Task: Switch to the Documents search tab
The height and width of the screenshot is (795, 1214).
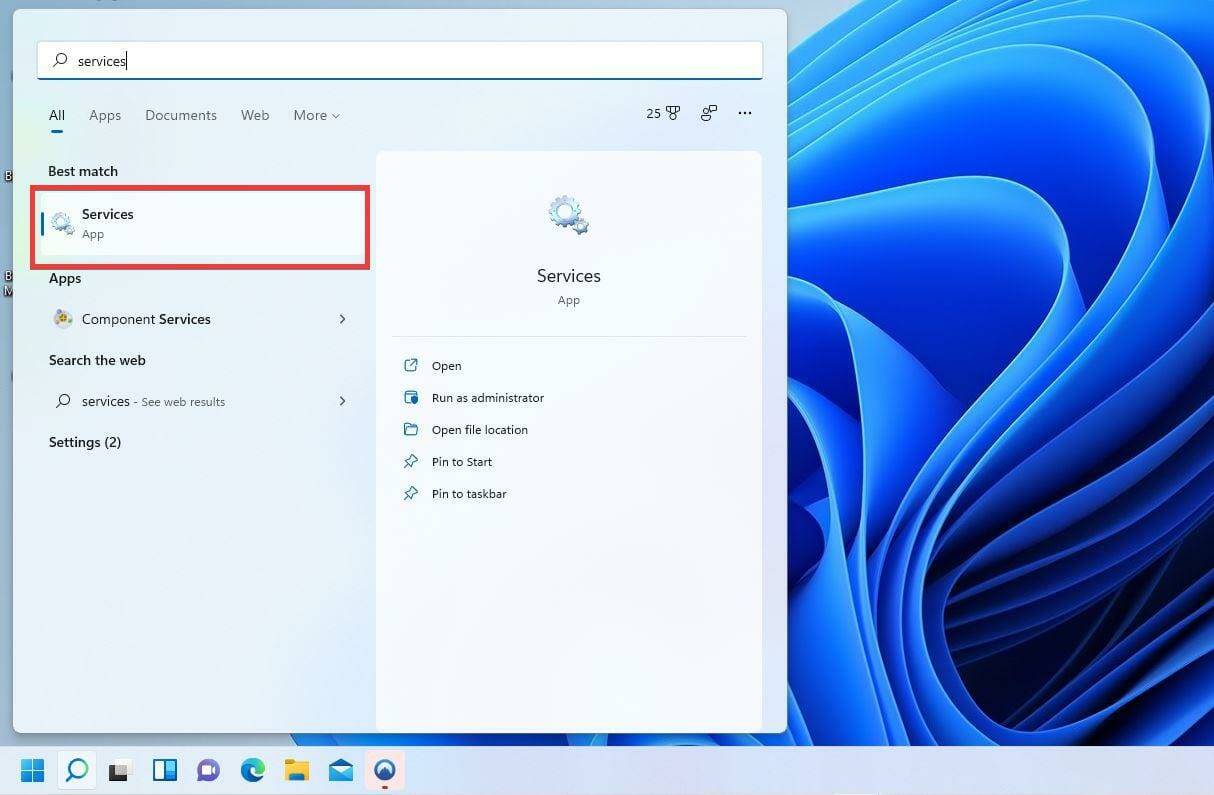Action: [181, 115]
